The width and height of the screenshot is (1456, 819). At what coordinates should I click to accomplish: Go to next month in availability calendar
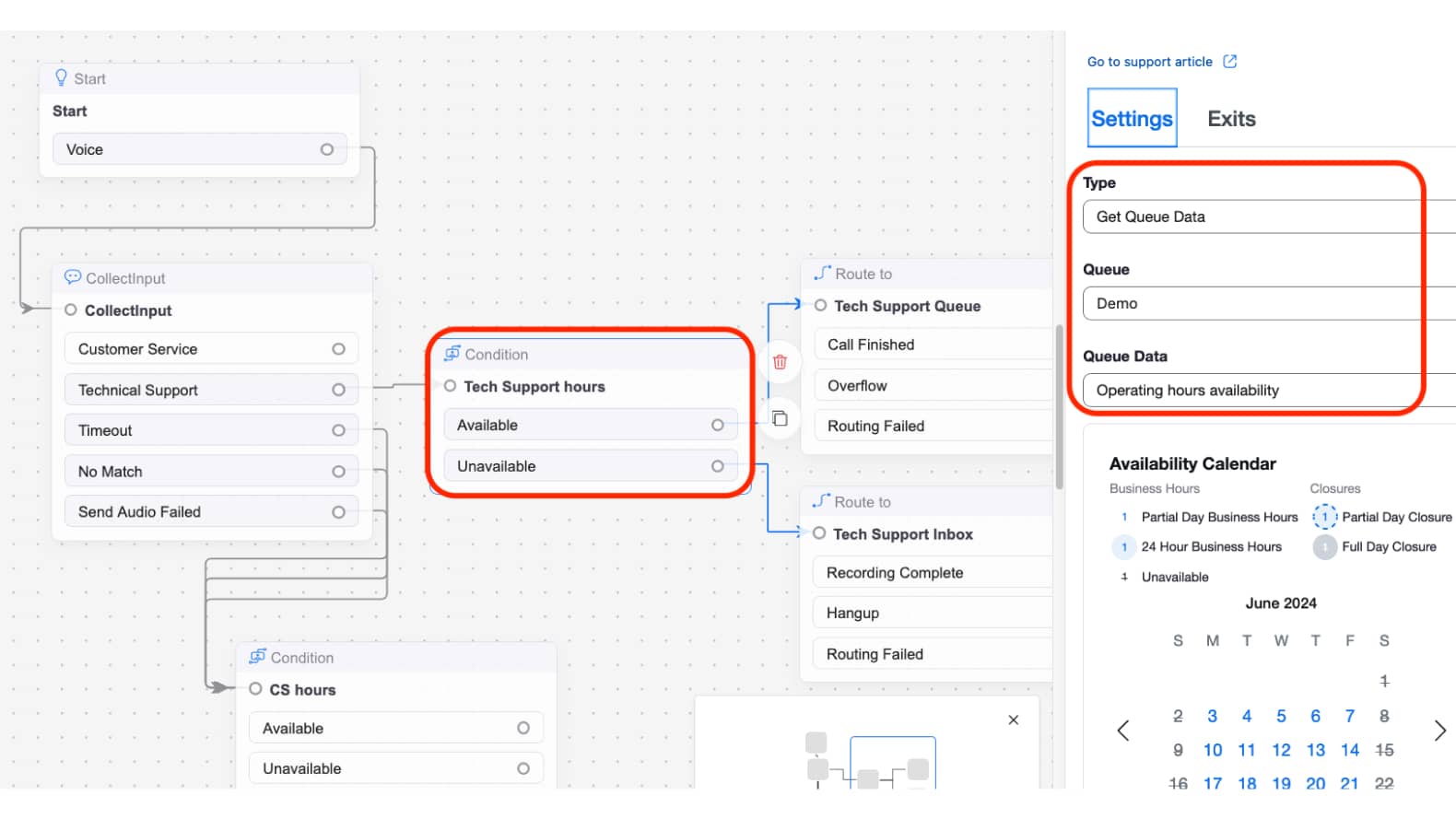click(x=1439, y=731)
